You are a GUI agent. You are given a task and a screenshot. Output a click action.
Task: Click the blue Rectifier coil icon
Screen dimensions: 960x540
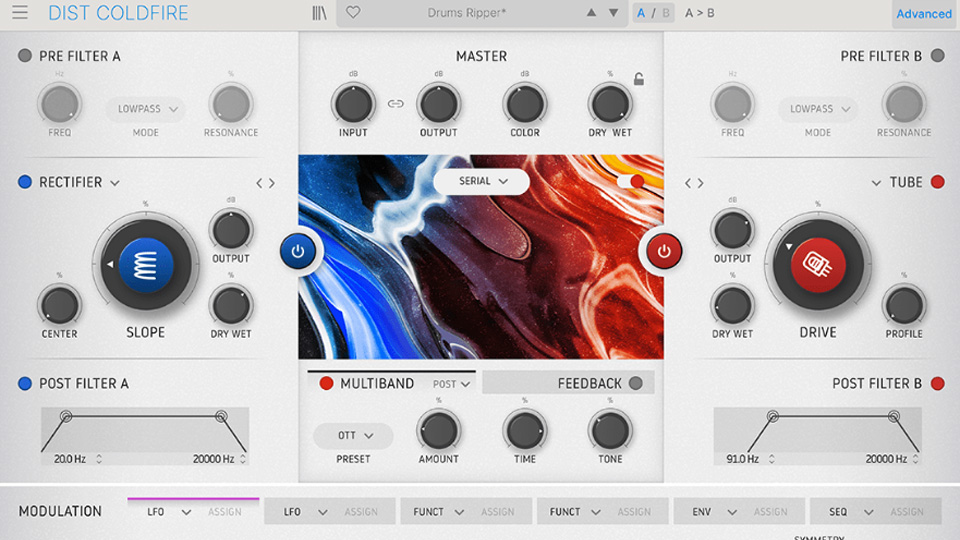pos(146,265)
